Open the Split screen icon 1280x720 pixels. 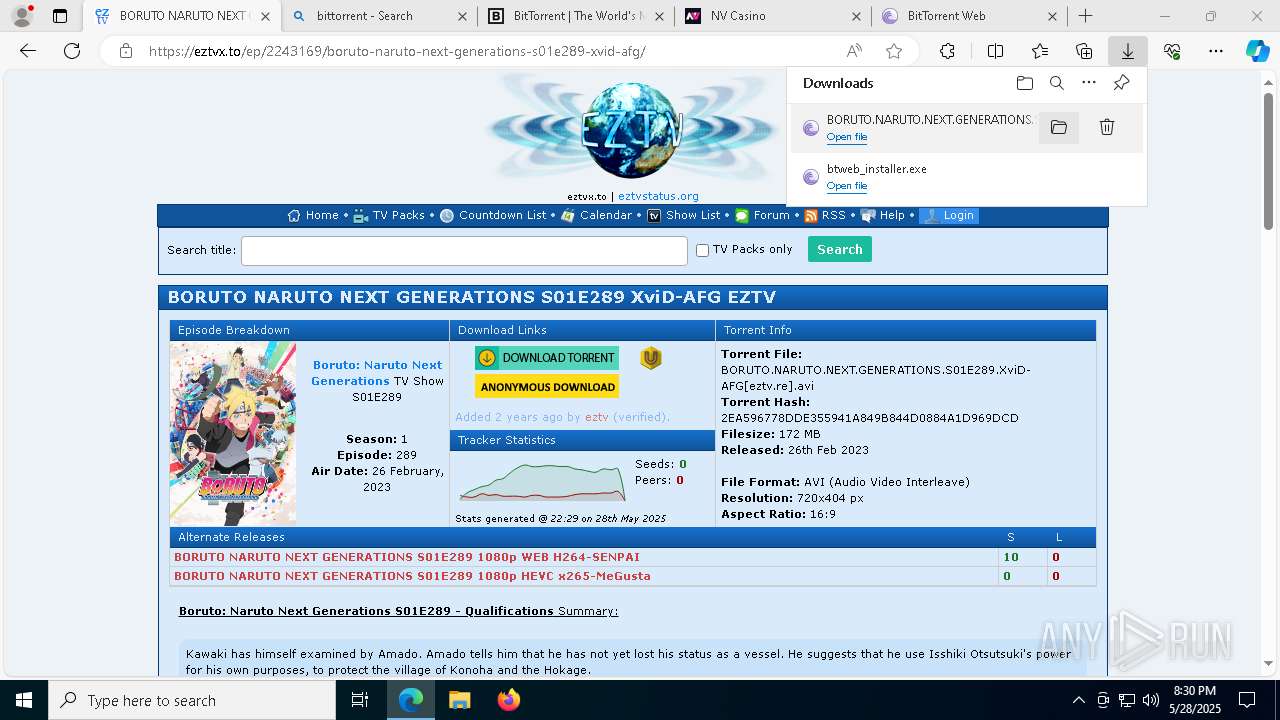coord(995,51)
